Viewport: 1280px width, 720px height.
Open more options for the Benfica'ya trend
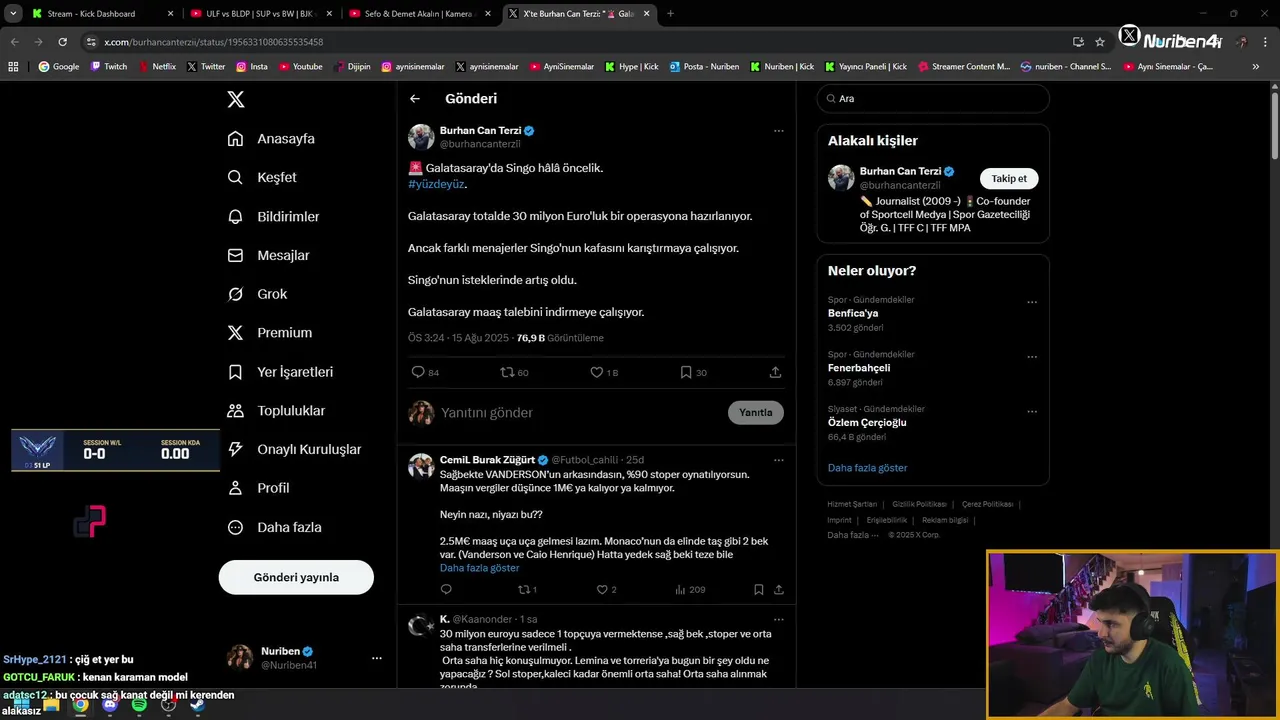[x=1032, y=302]
